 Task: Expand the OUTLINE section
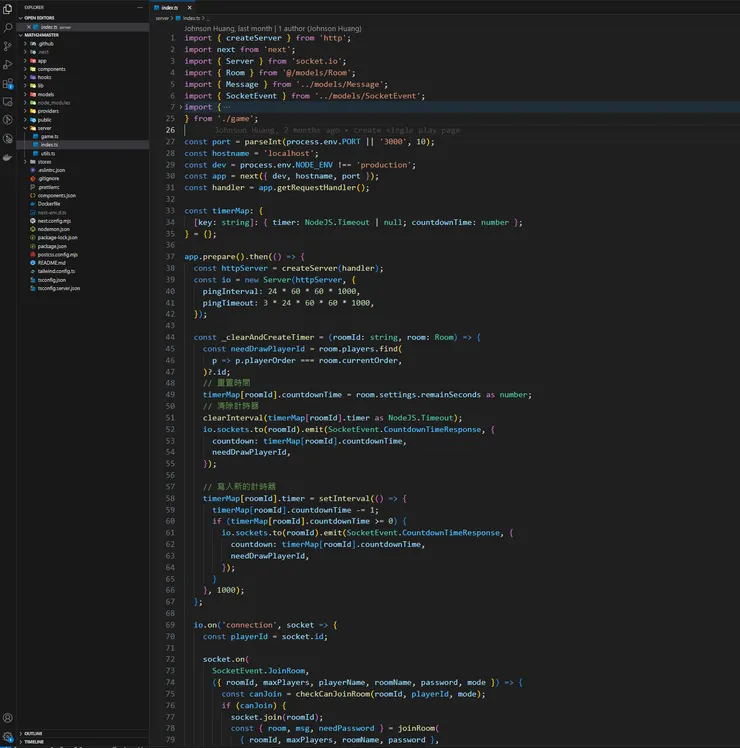pyautogui.click(x=33, y=733)
